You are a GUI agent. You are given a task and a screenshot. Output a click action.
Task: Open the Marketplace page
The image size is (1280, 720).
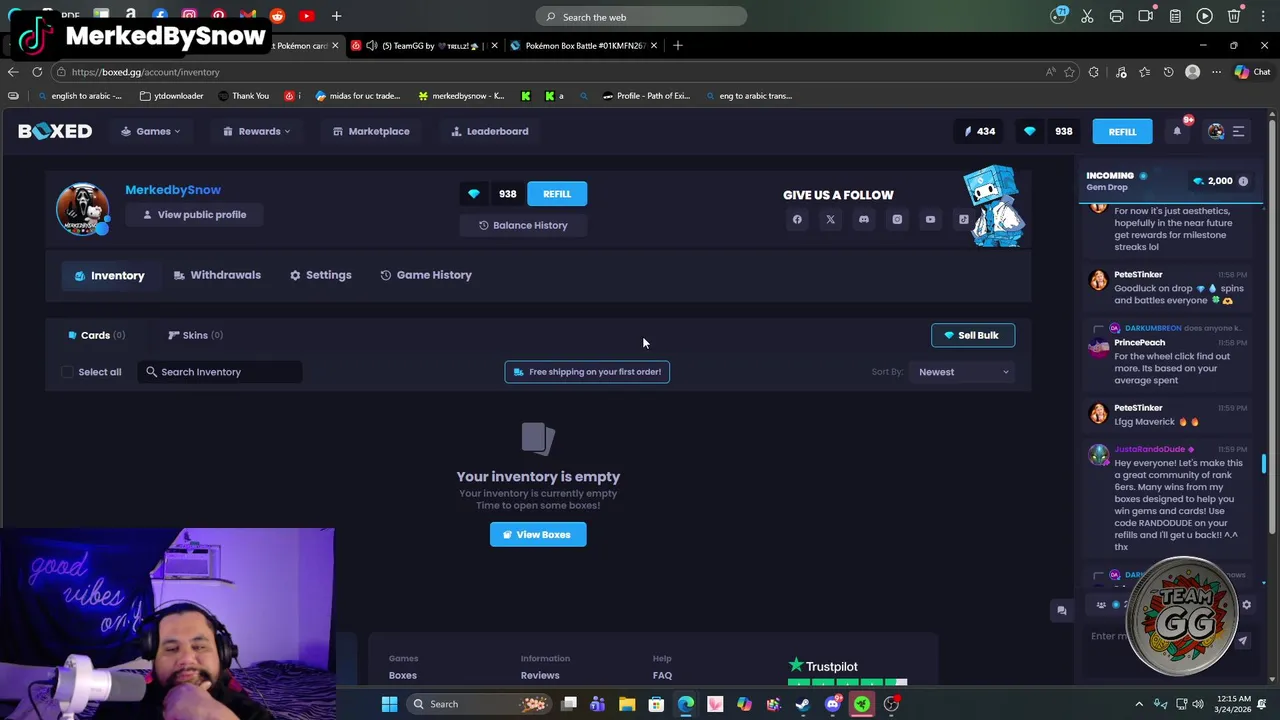[x=371, y=131]
